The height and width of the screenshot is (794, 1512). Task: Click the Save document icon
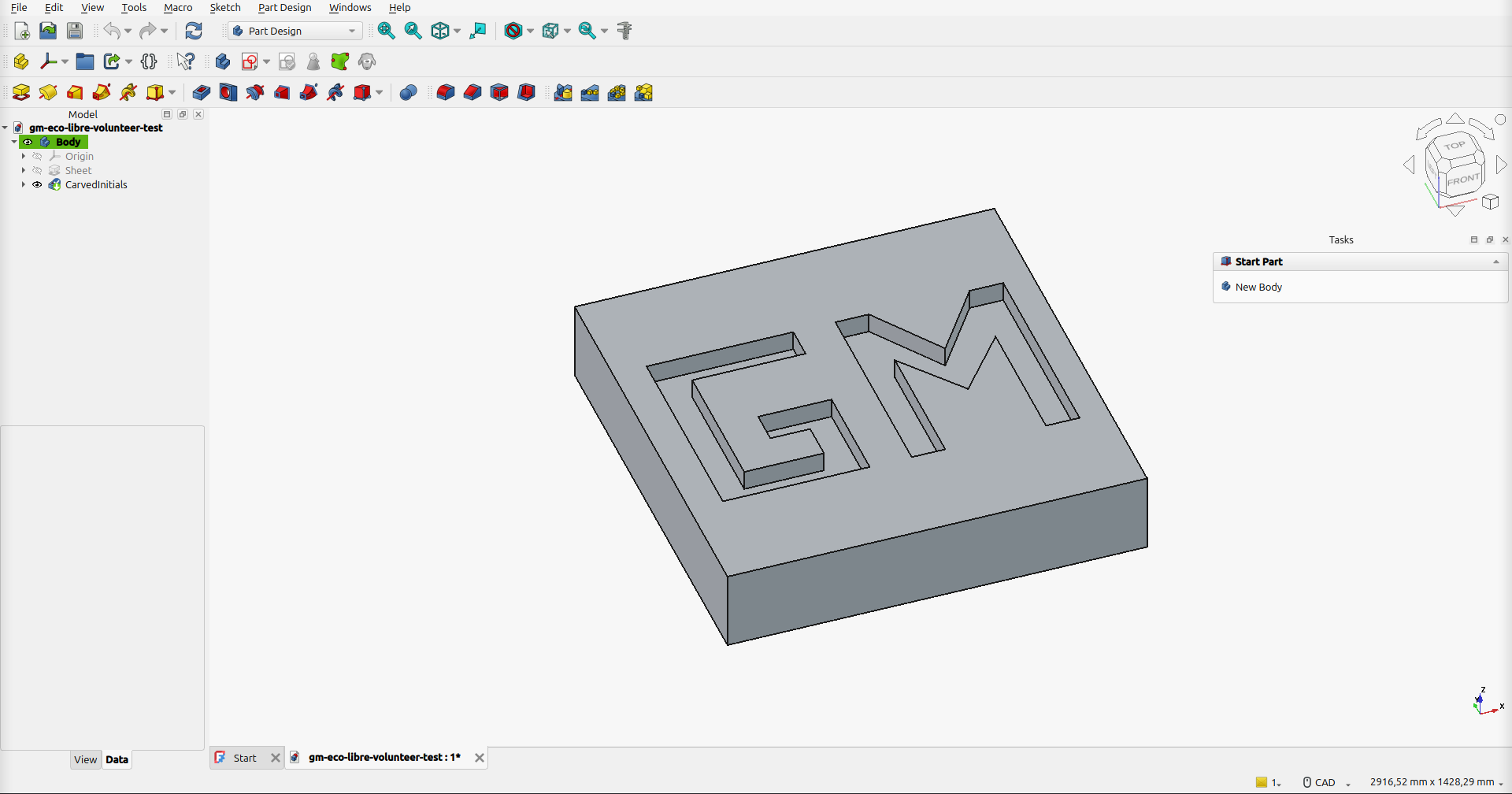[x=75, y=31]
